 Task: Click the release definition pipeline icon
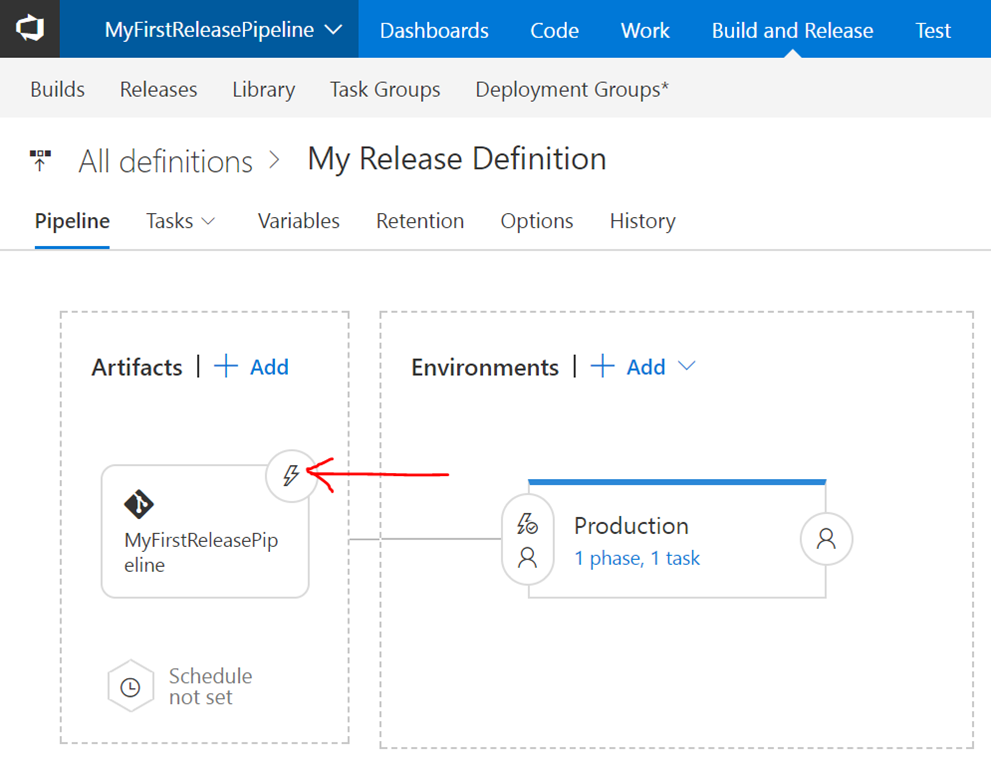click(40, 161)
